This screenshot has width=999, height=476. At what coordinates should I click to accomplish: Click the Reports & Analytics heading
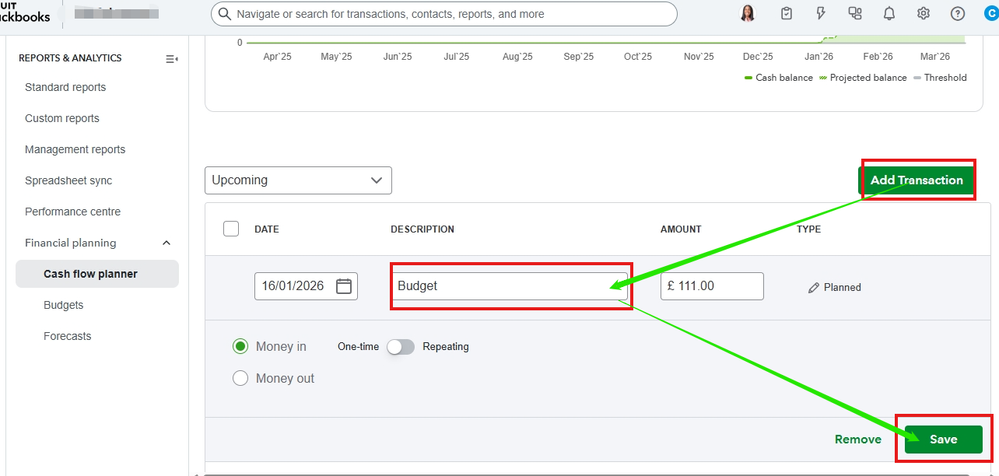coord(70,58)
